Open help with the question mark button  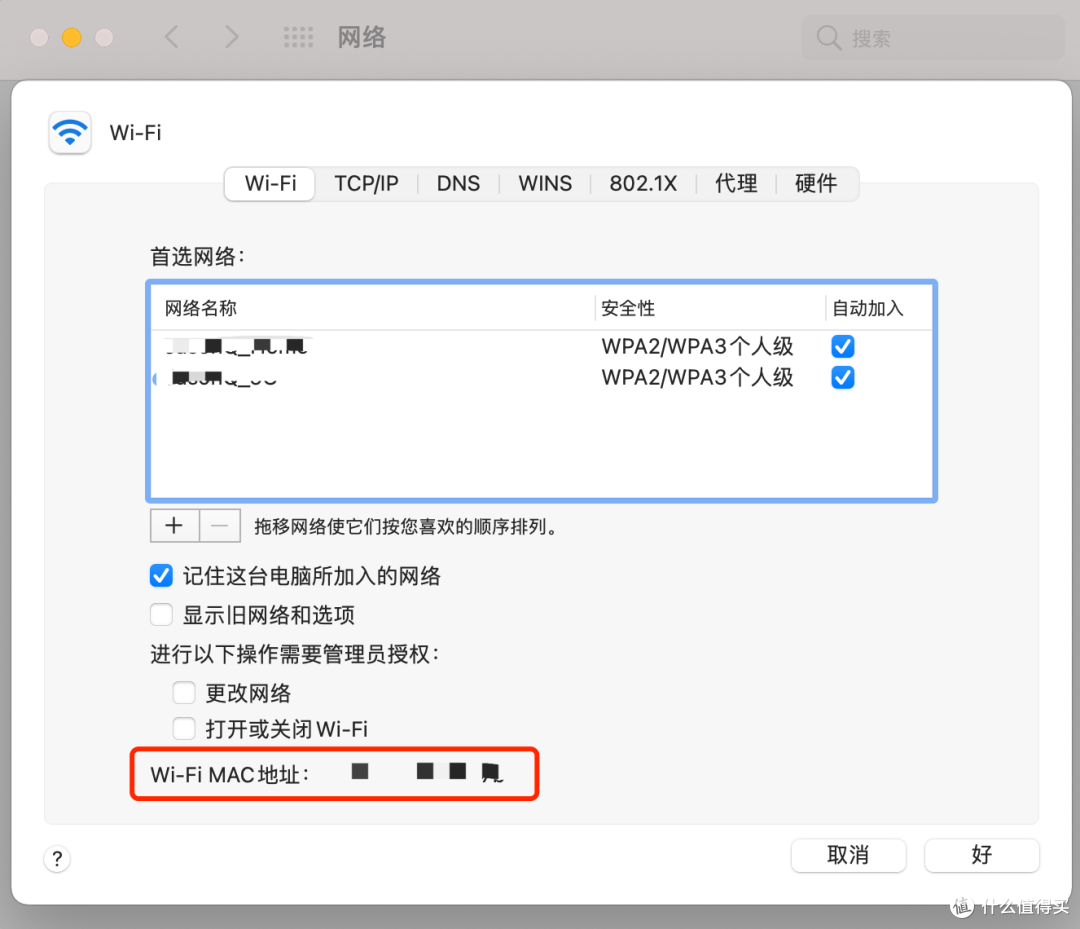pos(57,859)
